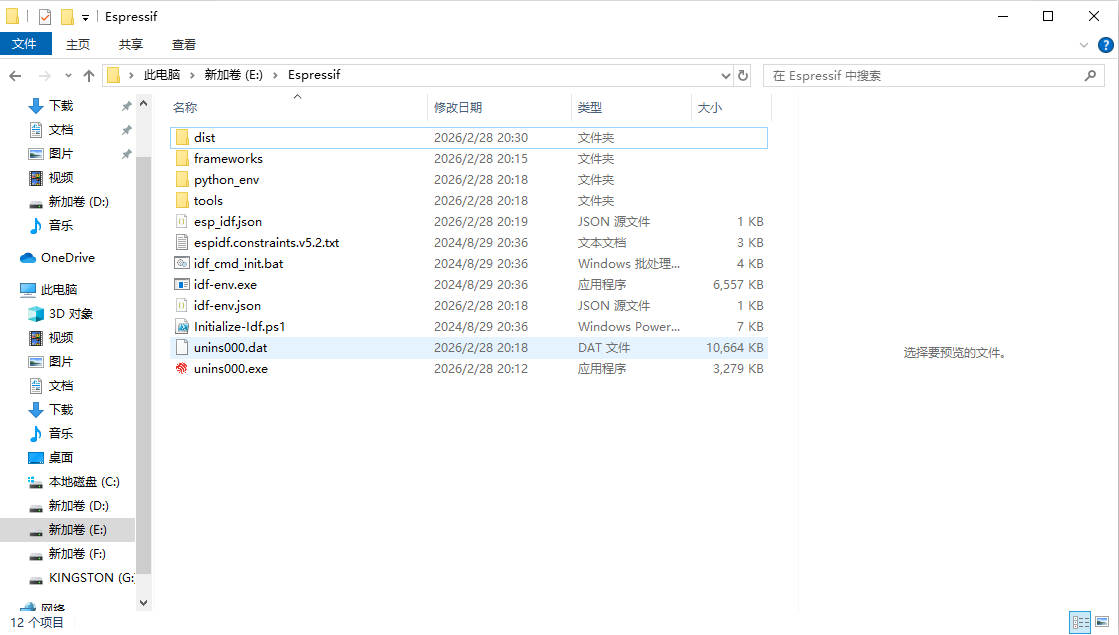Open the recent locations dropdown arrow
The image size is (1119, 635).
pos(68,76)
